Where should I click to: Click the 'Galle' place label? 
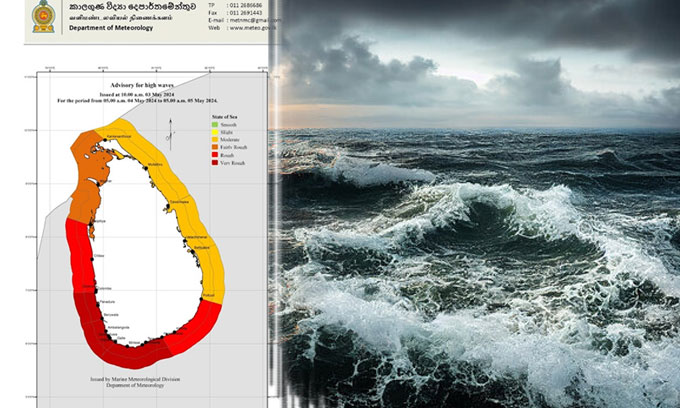[x=121, y=338]
